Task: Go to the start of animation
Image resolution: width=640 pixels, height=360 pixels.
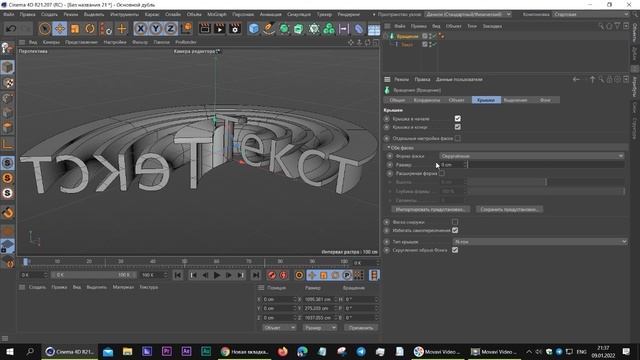Action: tap(178, 275)
